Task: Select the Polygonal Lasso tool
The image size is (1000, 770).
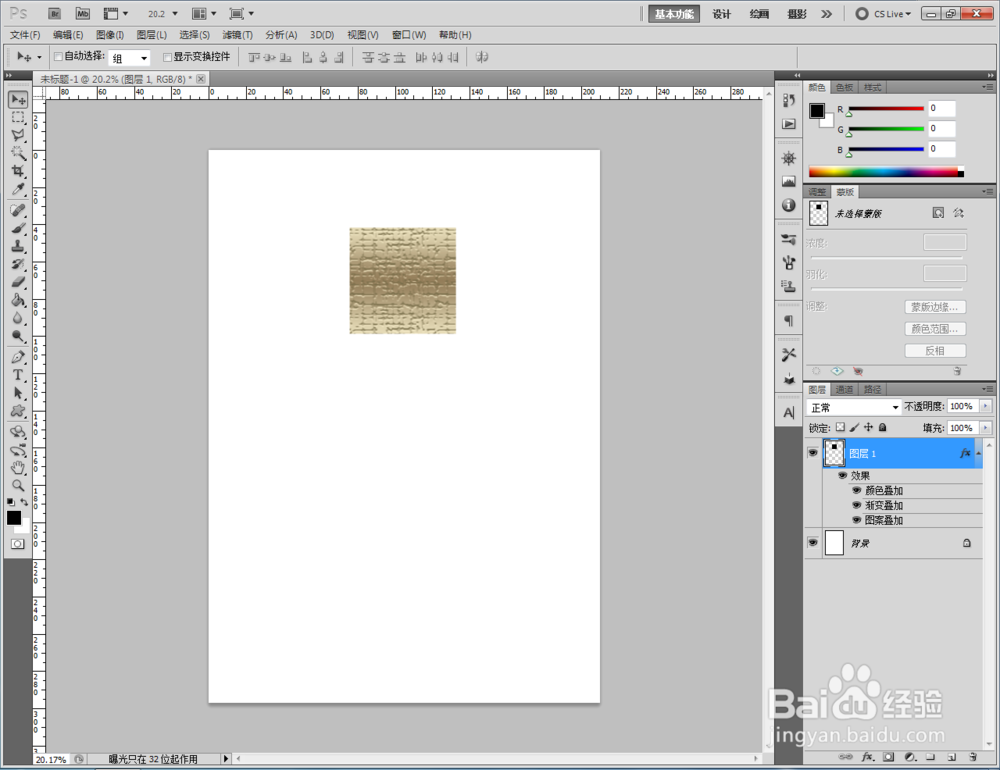Action: pos(18,135)
